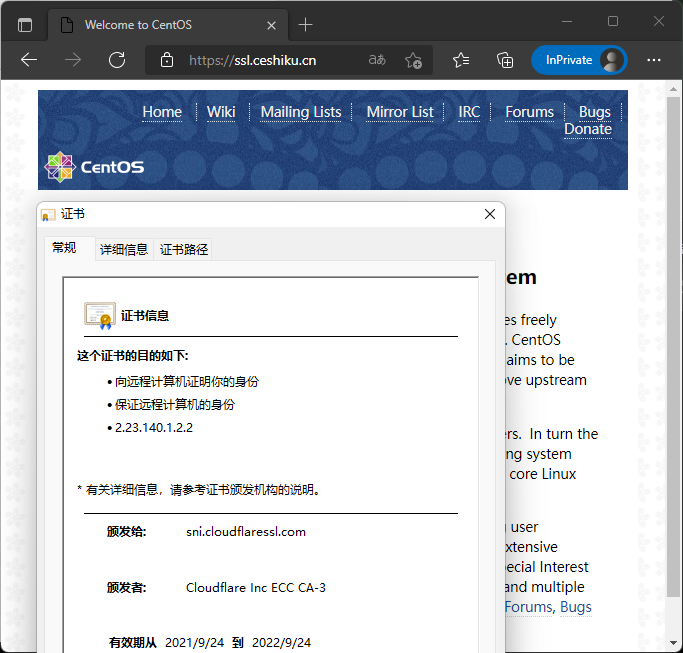The image size is (683, 653).
Task: Open the Favorites list icon
Action: 461,60
